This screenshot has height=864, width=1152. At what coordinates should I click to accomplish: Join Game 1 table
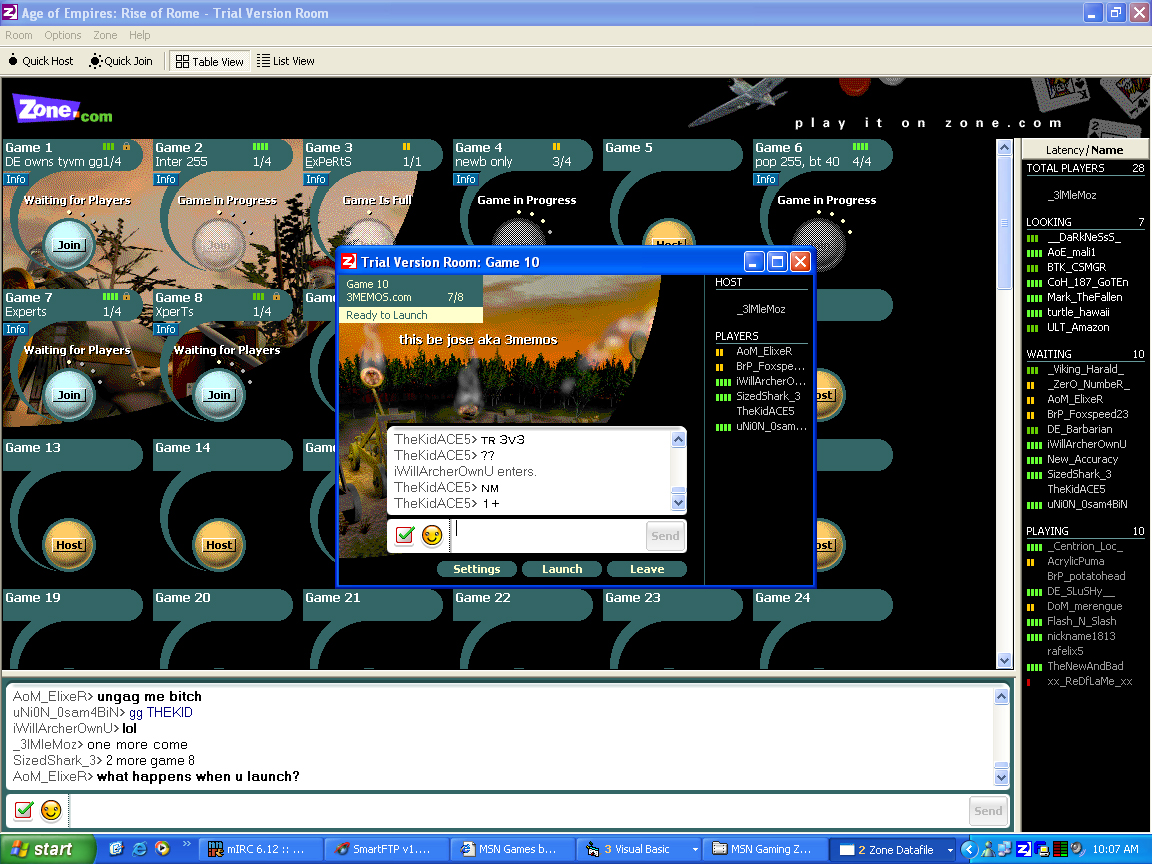pos(69,245)
